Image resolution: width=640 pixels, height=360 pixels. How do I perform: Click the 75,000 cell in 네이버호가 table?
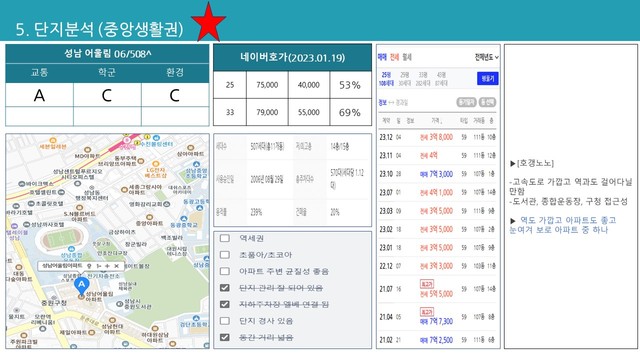tap(267, 85)
